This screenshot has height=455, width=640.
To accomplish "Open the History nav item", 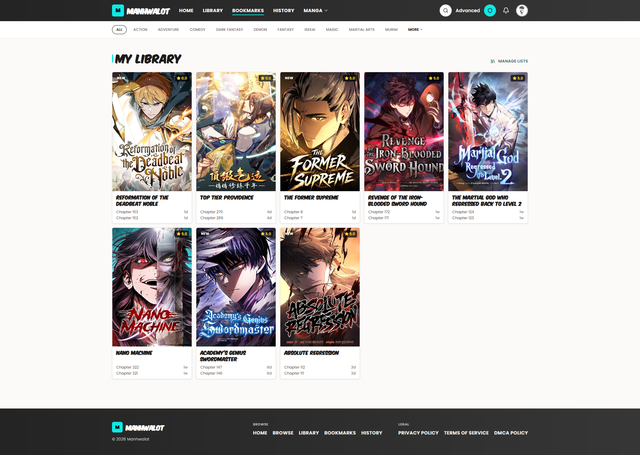I will (x=284, y=11).
